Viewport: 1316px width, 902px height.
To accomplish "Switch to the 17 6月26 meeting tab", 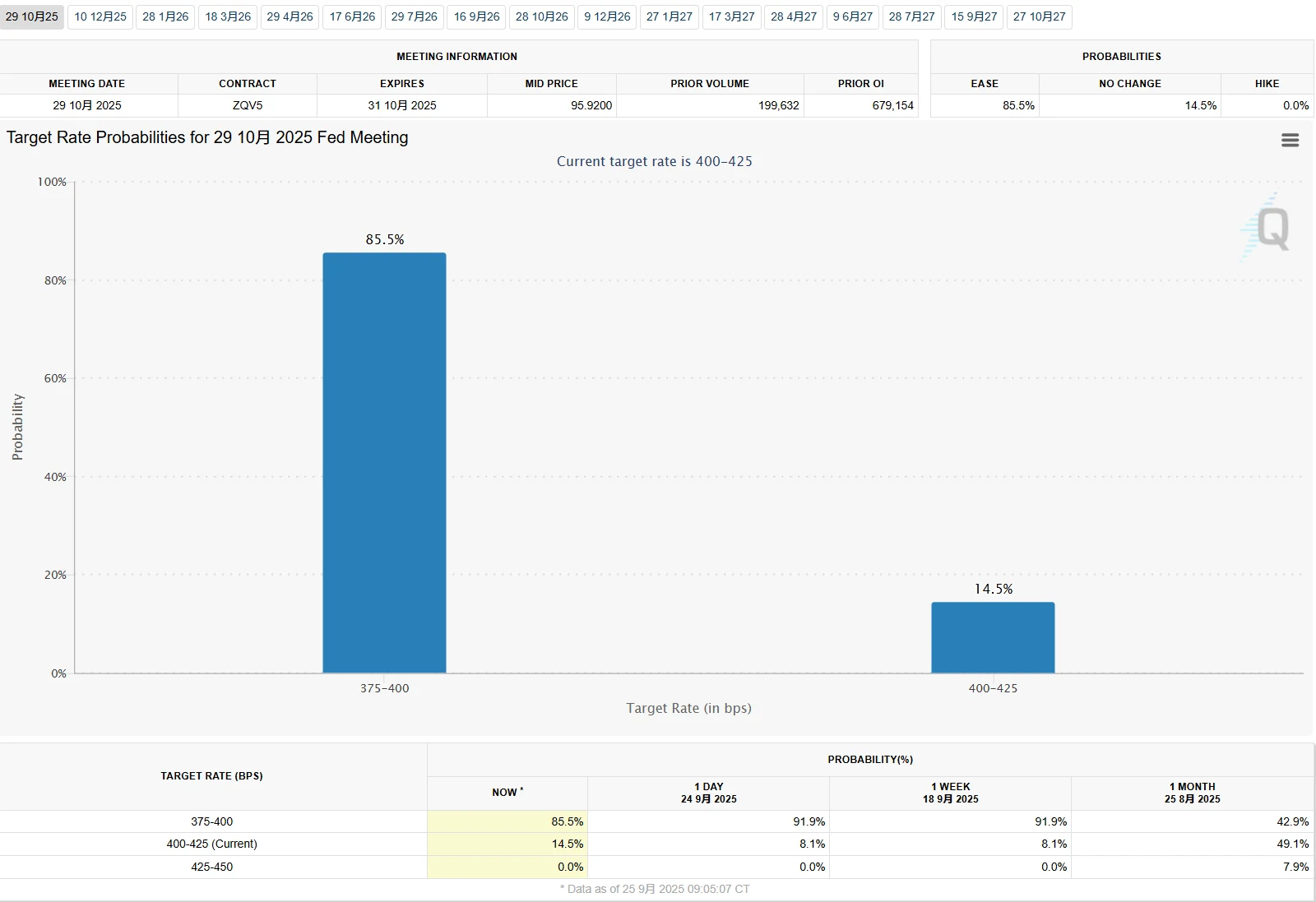I will click(x=352, y=16).
